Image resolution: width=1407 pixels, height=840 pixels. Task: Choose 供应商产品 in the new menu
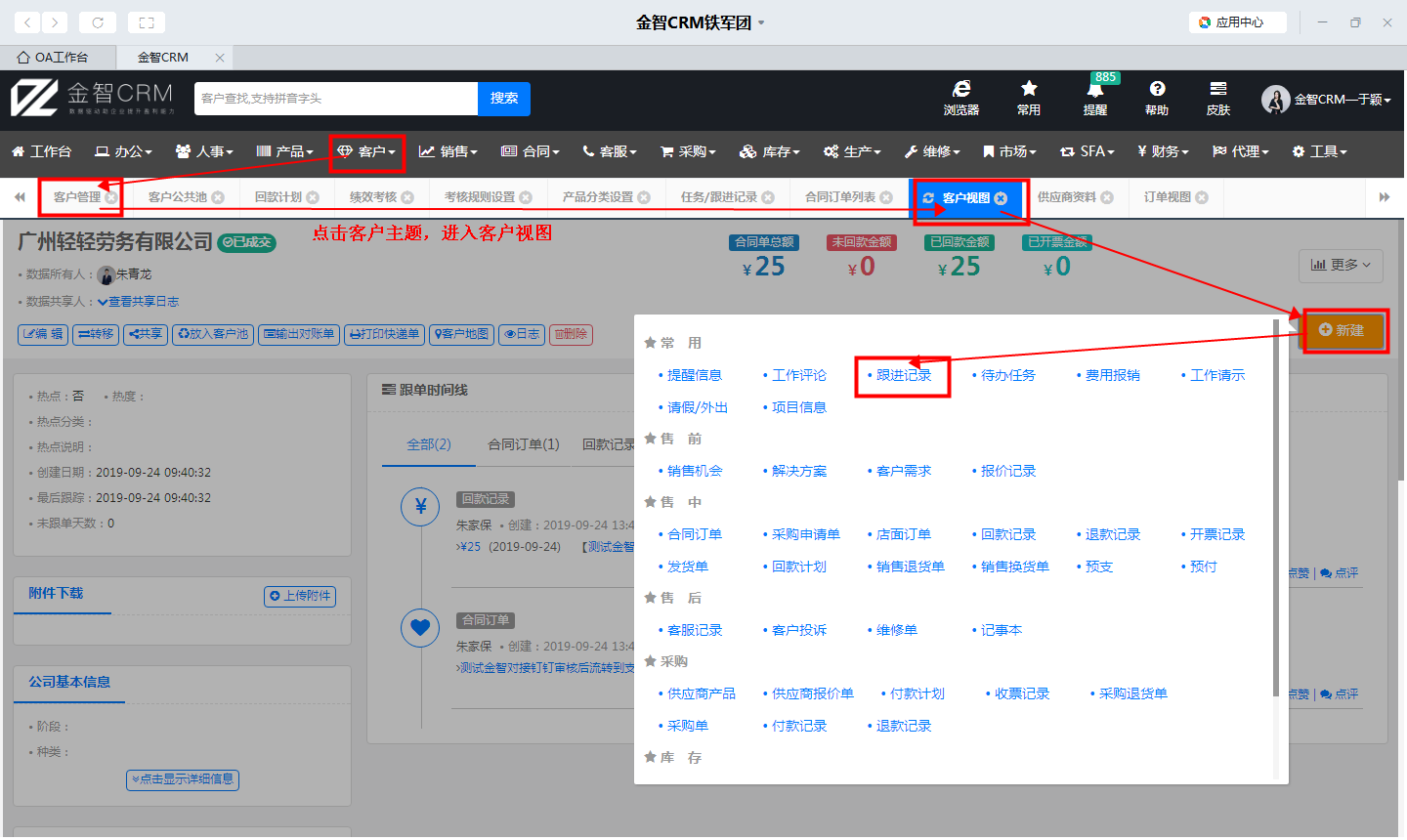click(702, 693)
